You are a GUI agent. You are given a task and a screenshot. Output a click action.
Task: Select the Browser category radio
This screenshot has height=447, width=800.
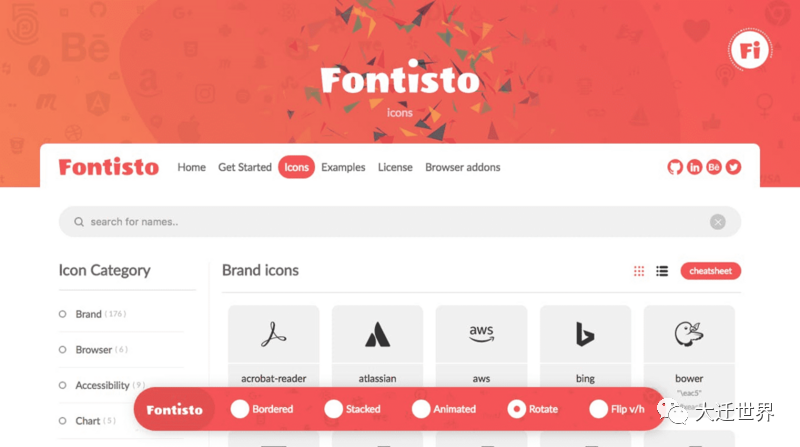pos(62,350)
